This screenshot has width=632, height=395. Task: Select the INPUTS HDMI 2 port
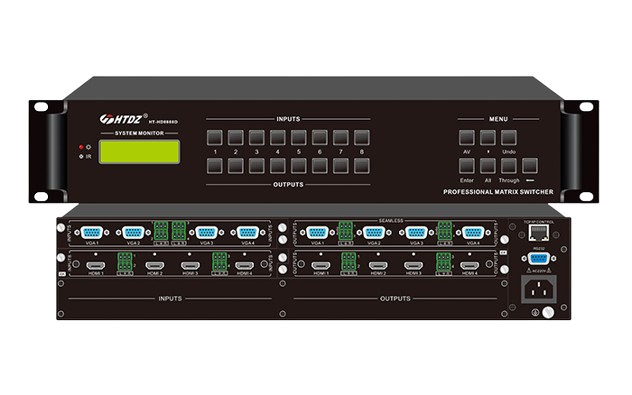pos(155,266)
